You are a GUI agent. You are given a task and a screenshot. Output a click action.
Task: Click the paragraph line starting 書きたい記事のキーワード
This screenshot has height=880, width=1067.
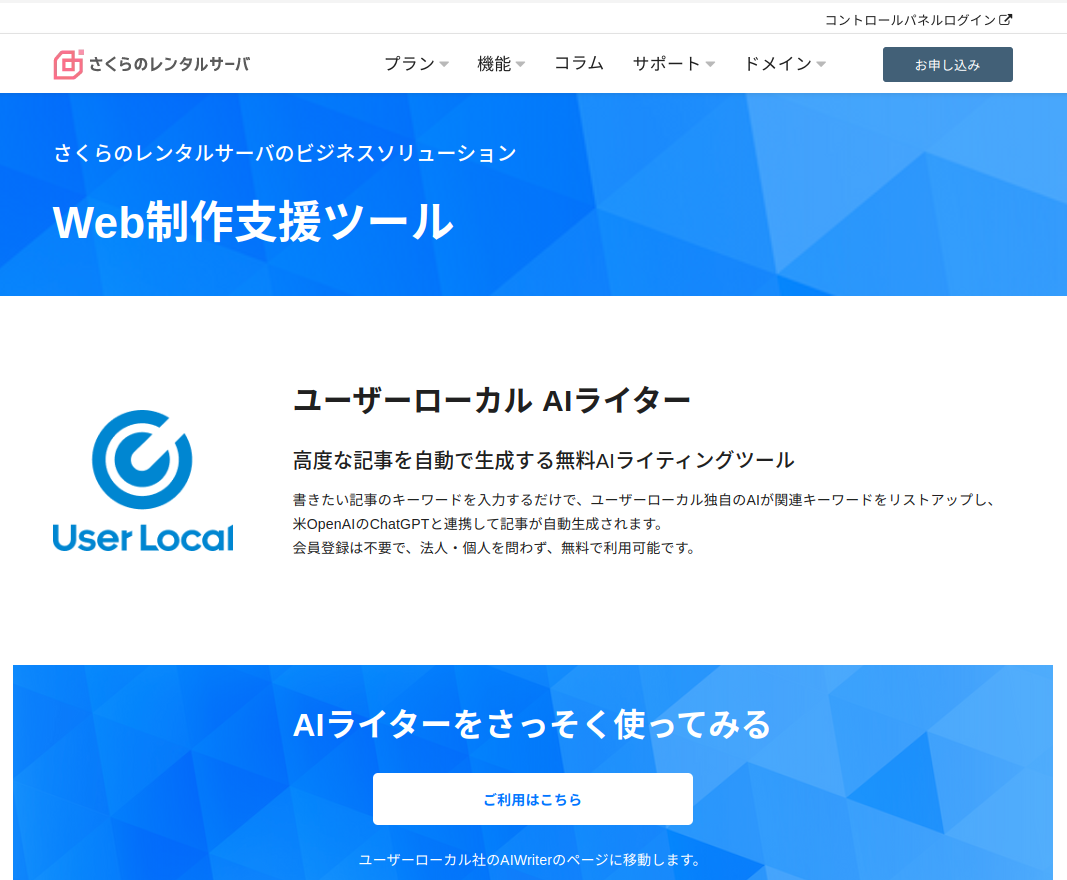tap(645, 500)
